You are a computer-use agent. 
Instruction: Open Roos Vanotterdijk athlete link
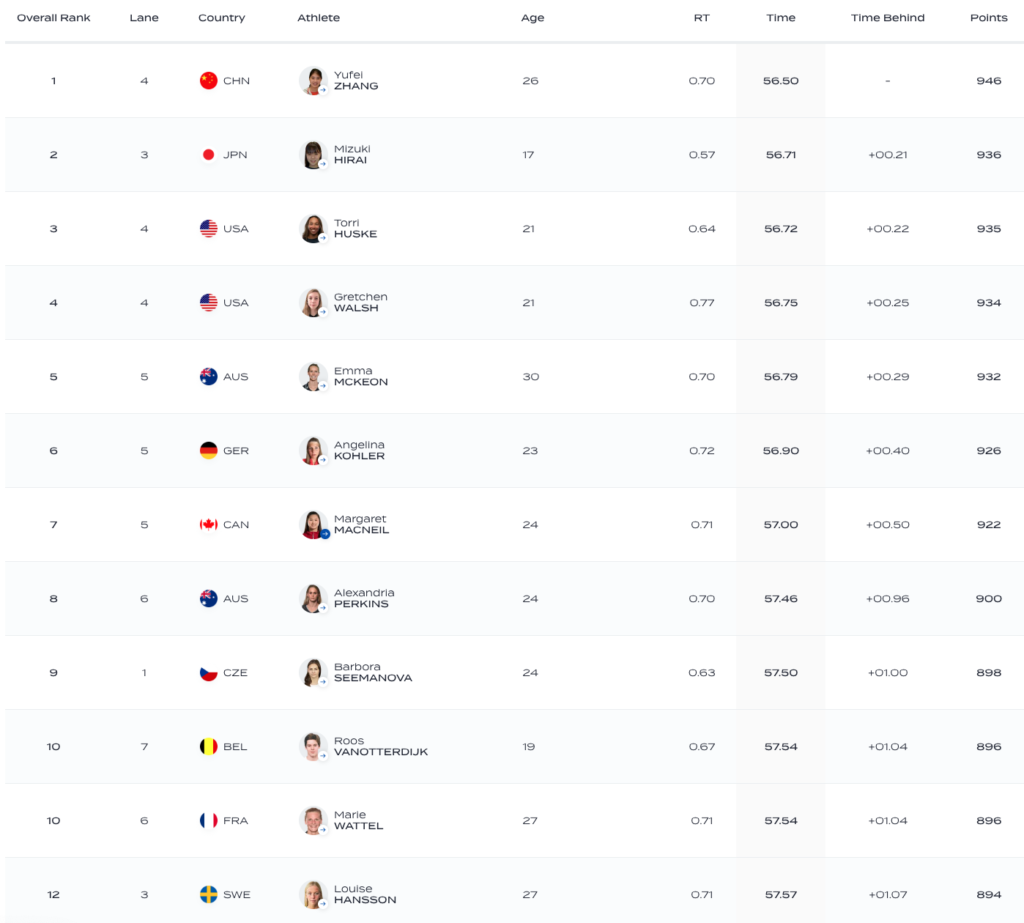tap(381, 747)
